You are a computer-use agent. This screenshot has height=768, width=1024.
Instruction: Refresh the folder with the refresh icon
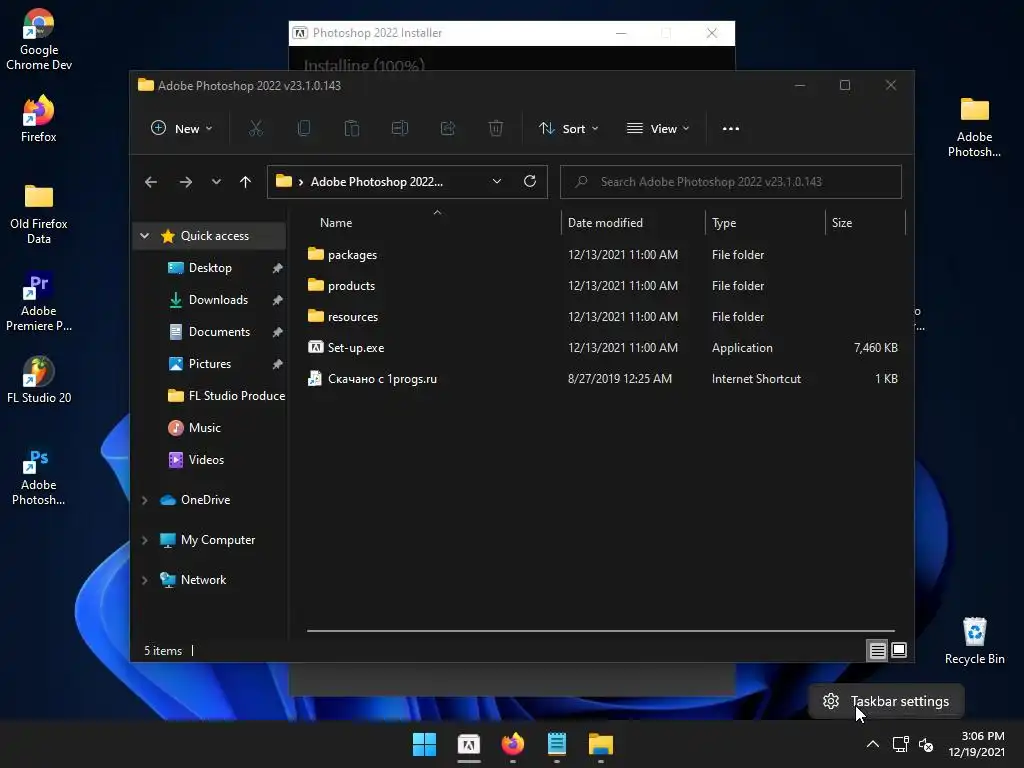pyautogui.click(x=530, y=182)
